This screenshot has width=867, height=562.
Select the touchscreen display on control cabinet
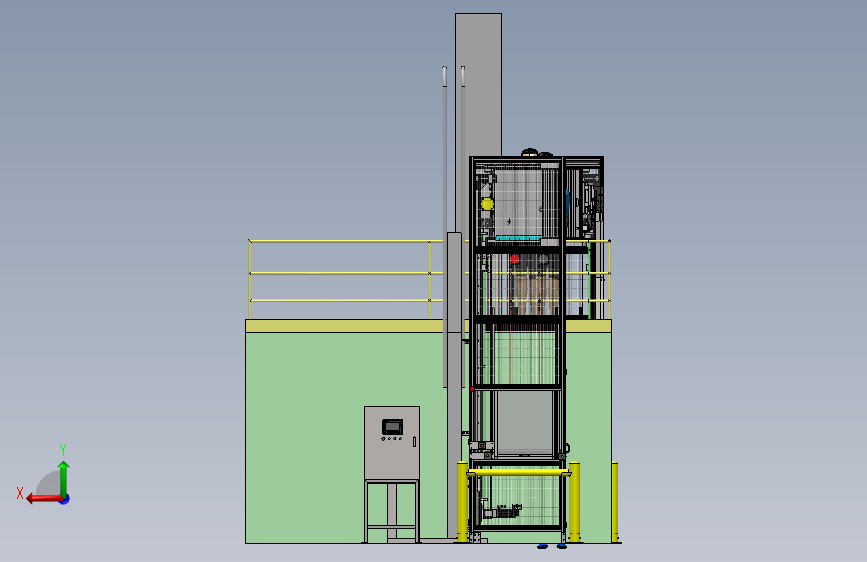coord(393,427)
